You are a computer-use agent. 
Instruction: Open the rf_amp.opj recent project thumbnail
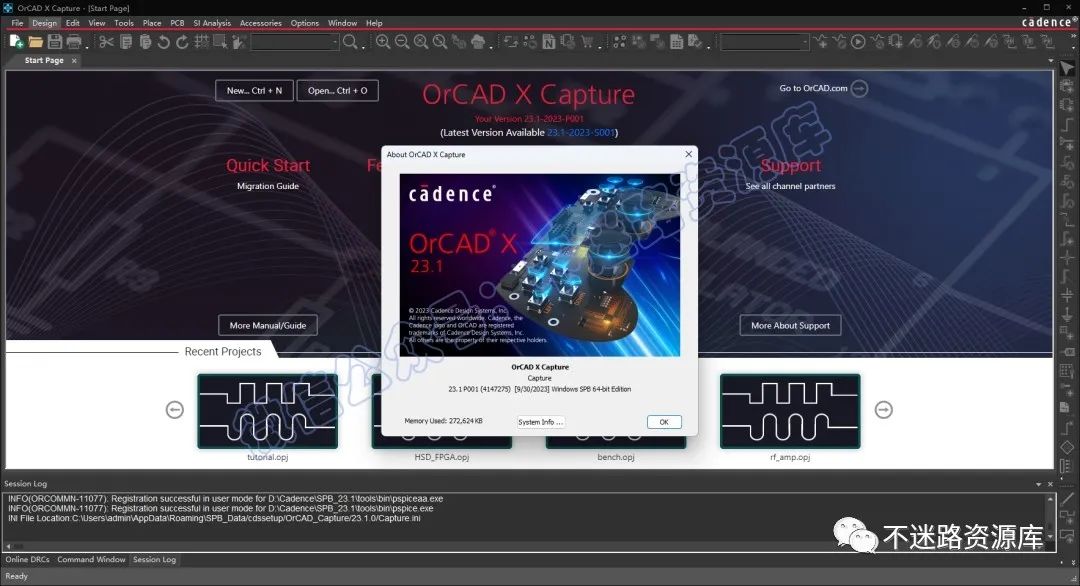tap(790, 411)
